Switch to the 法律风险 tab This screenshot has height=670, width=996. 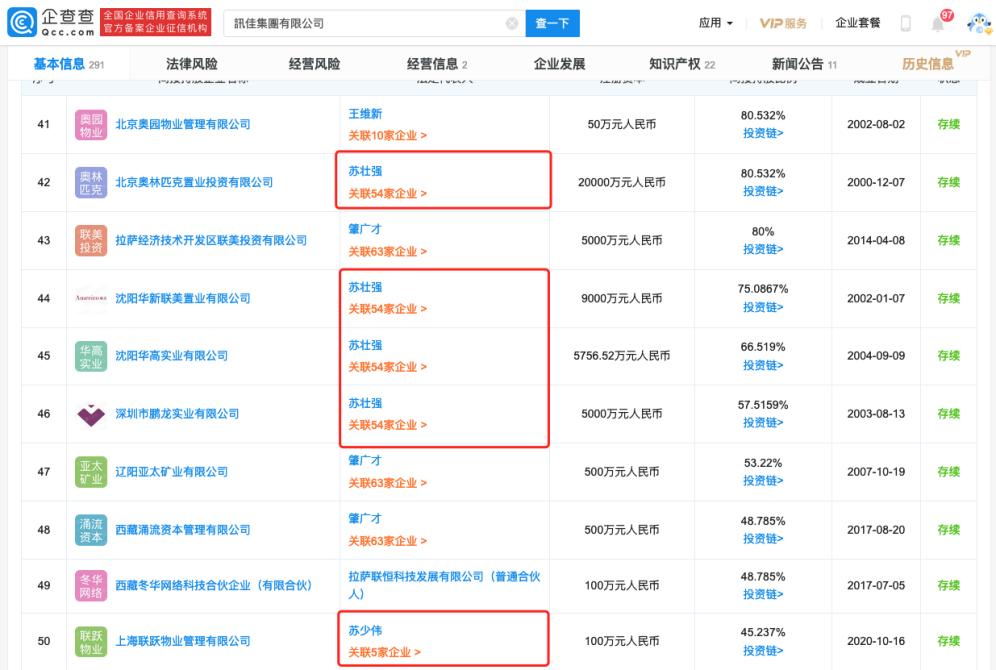point(192,64)
